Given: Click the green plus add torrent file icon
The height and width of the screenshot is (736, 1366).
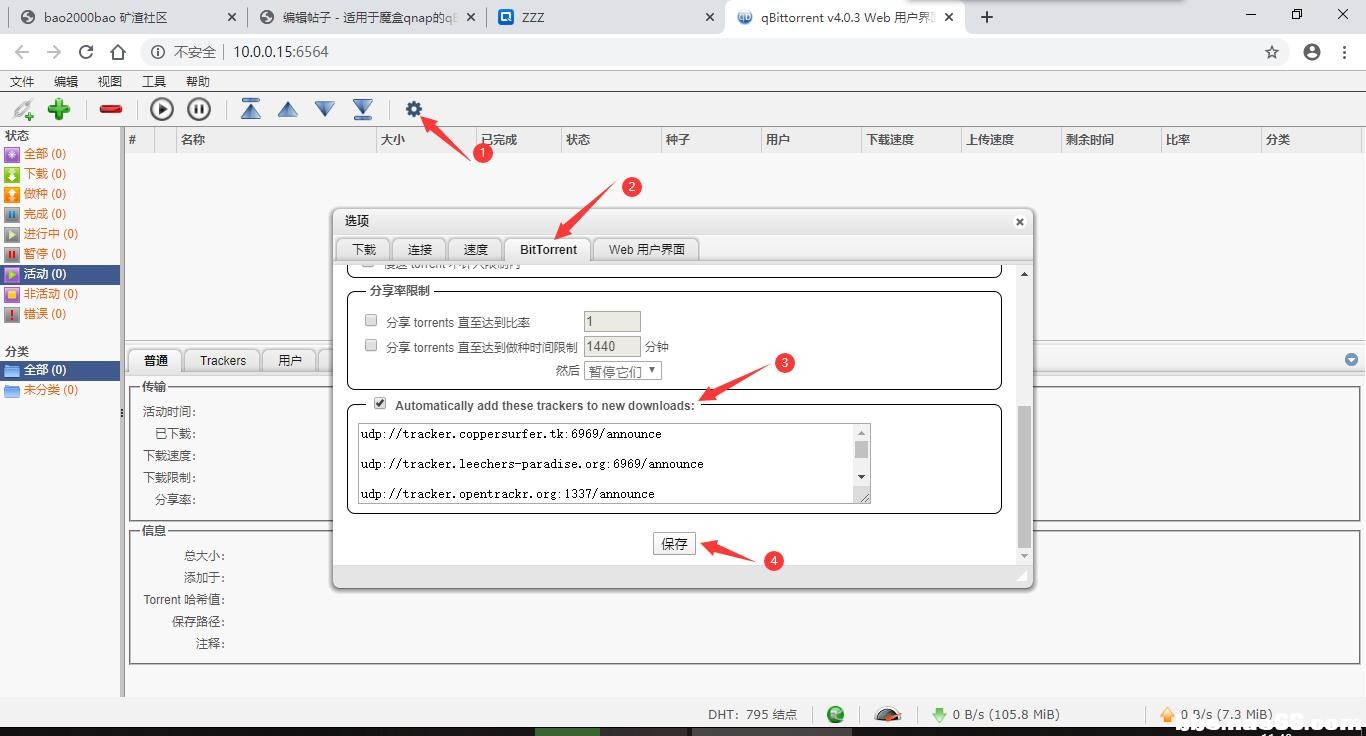Looking at the screenshot, I should click(59, 109).
